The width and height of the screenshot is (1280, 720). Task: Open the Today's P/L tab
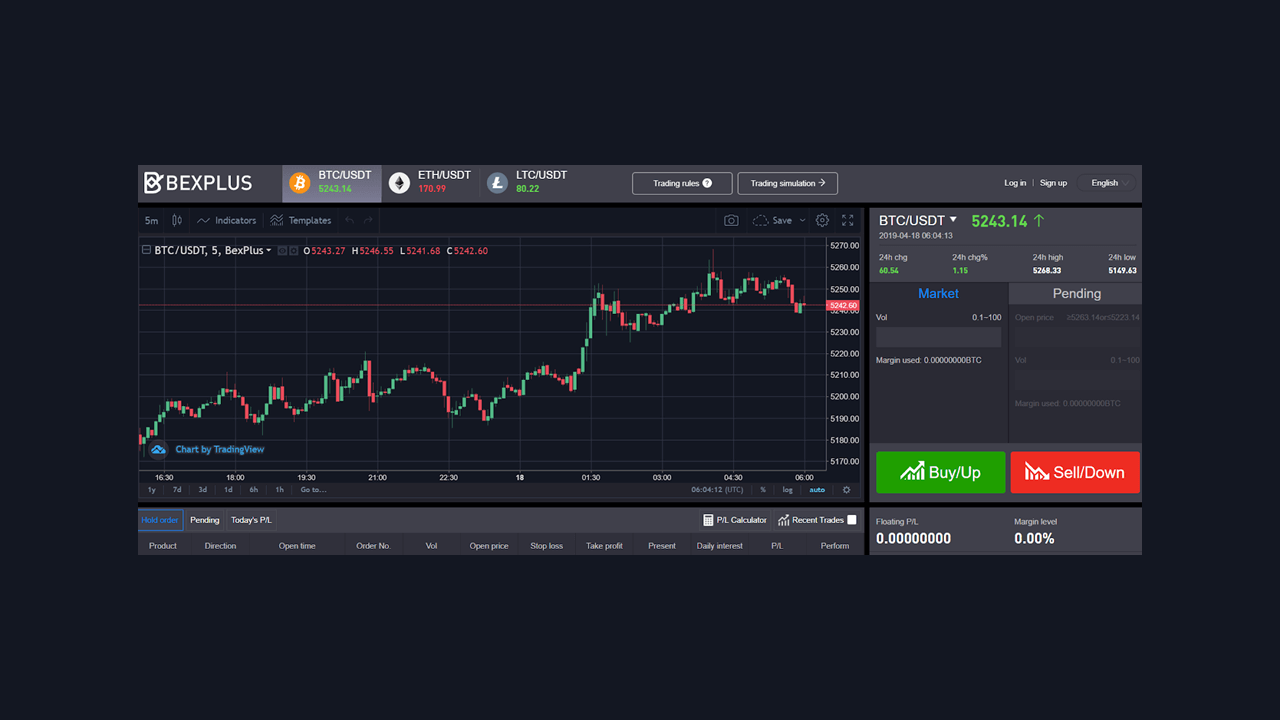(x=251, y=520)
